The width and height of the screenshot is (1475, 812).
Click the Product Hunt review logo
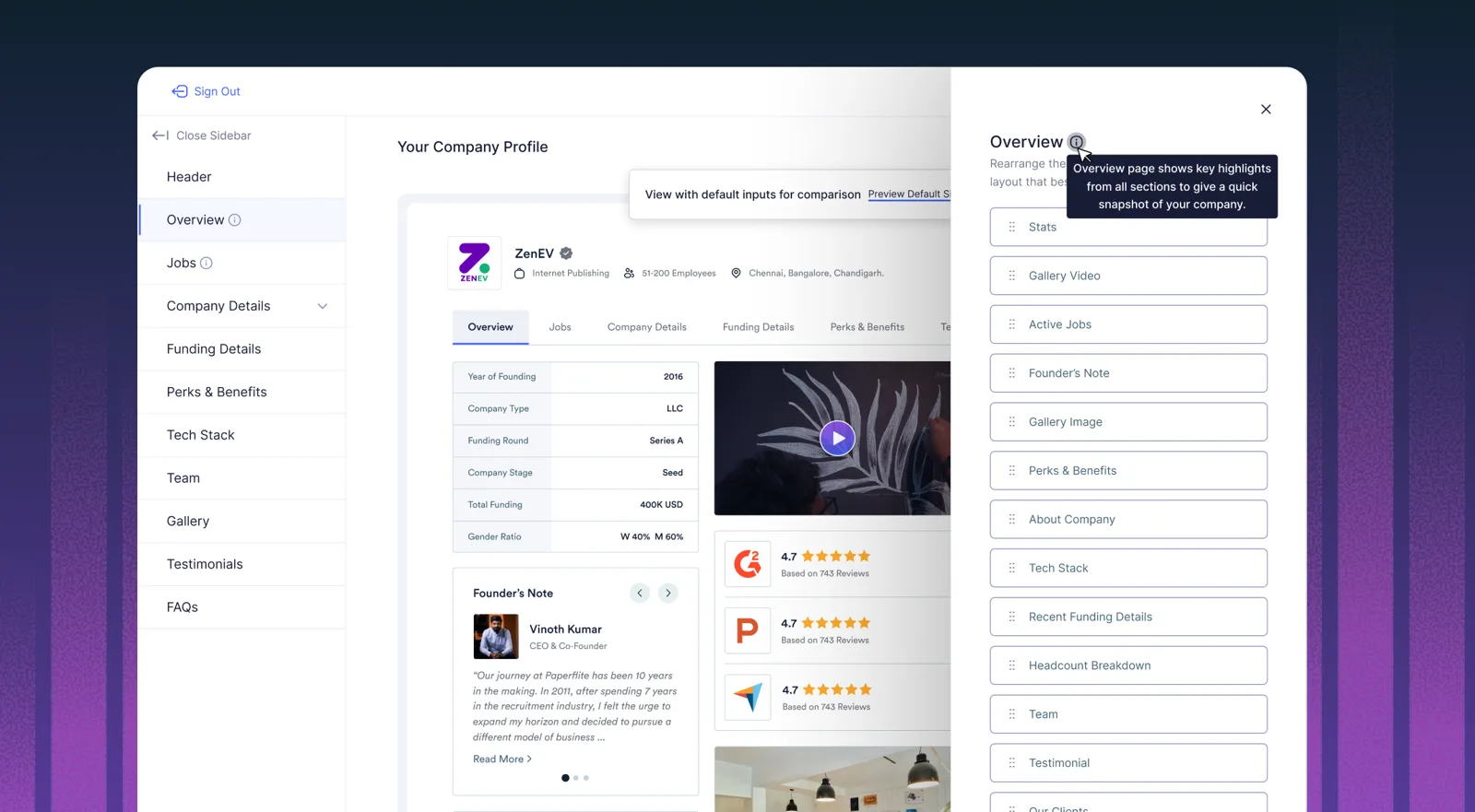point(748,630)
